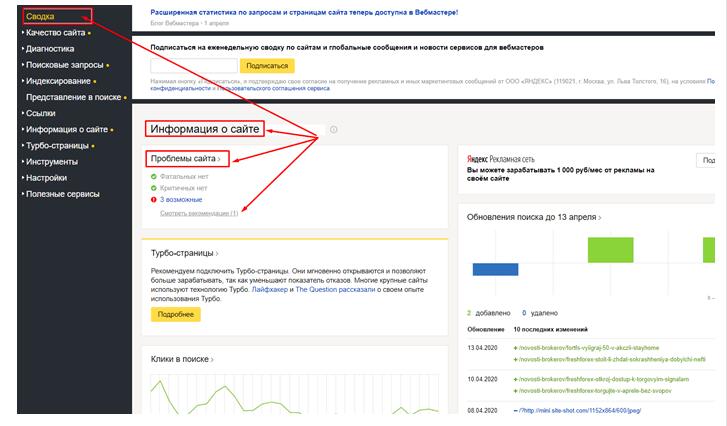This screenshot has height=426, width=727.
Task: Open the 3 возможные problems link
Action: click(x=181, y=200)
